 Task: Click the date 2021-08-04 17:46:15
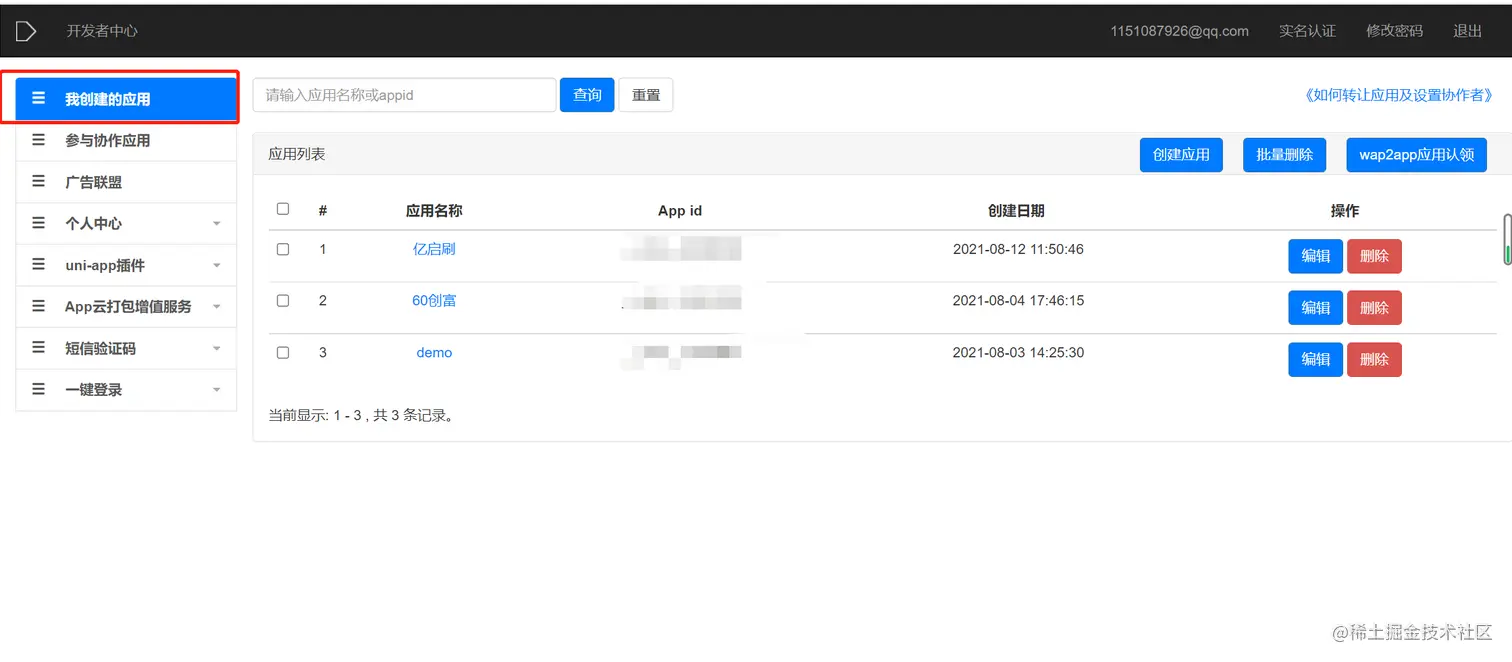coord(1018,300)
